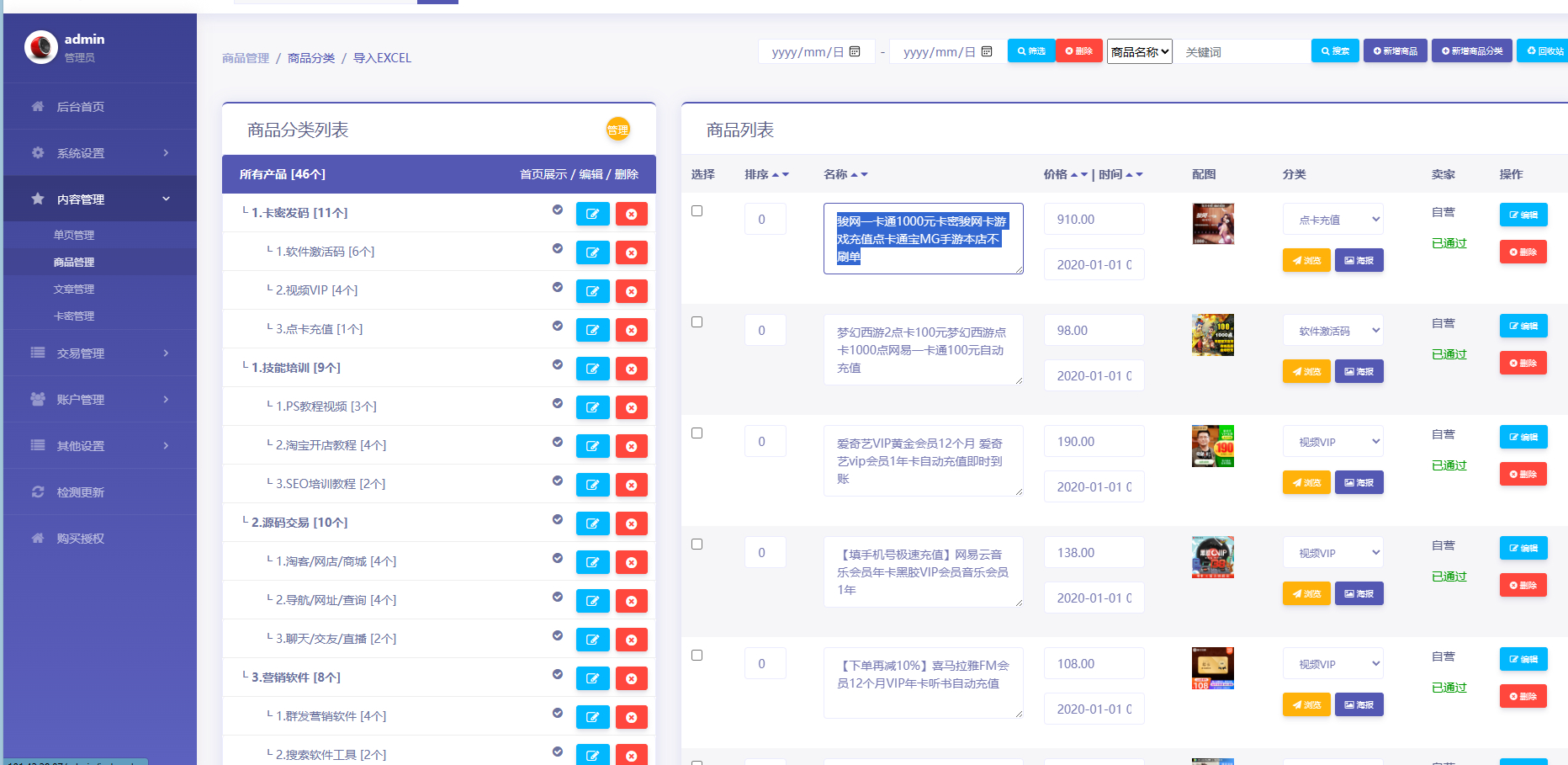
Task: Click the 新增商品 button
Action: (1395, 50)
